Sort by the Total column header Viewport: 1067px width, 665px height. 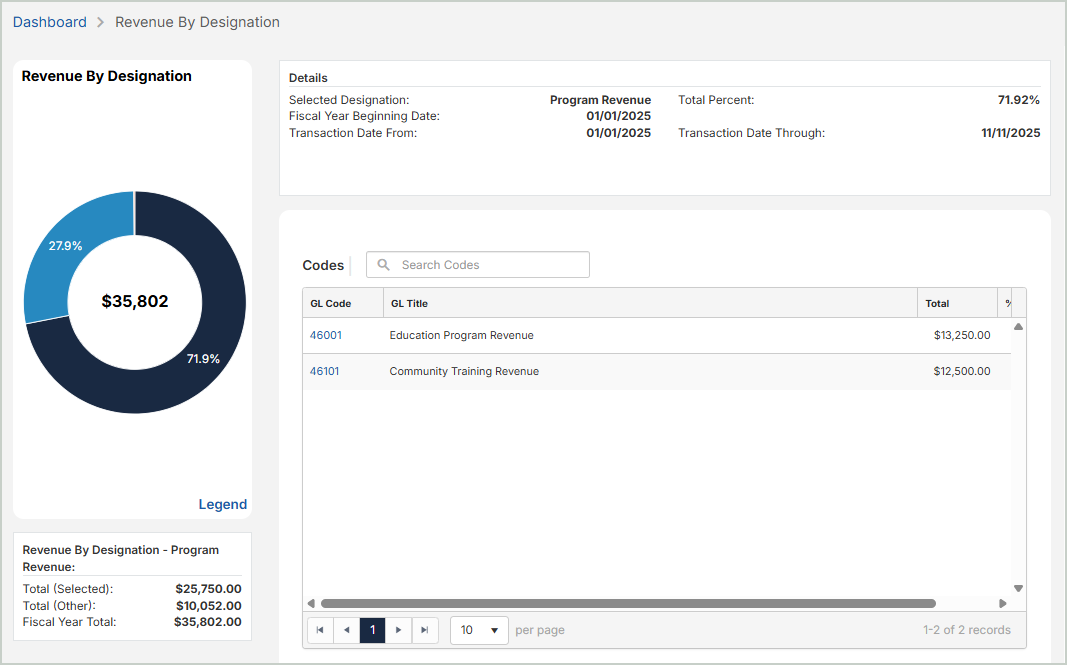(x=937, y=303)
